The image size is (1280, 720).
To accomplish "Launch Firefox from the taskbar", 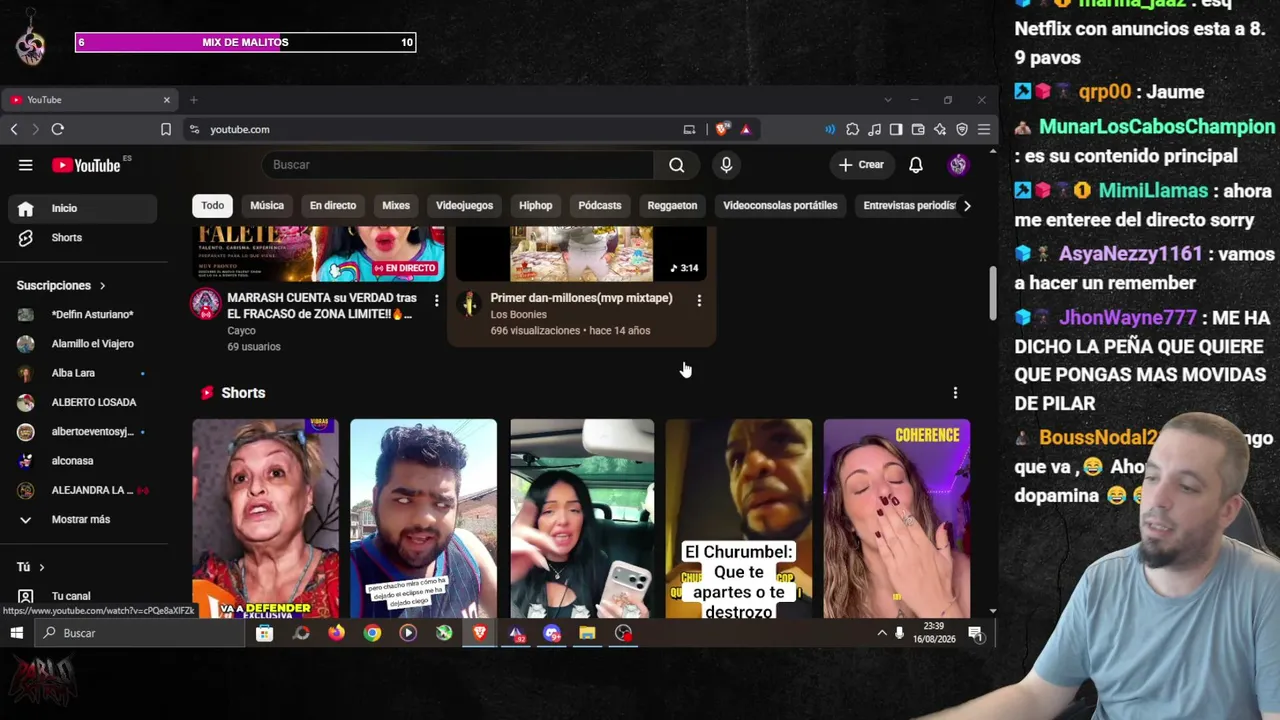I will coord(336,633).
